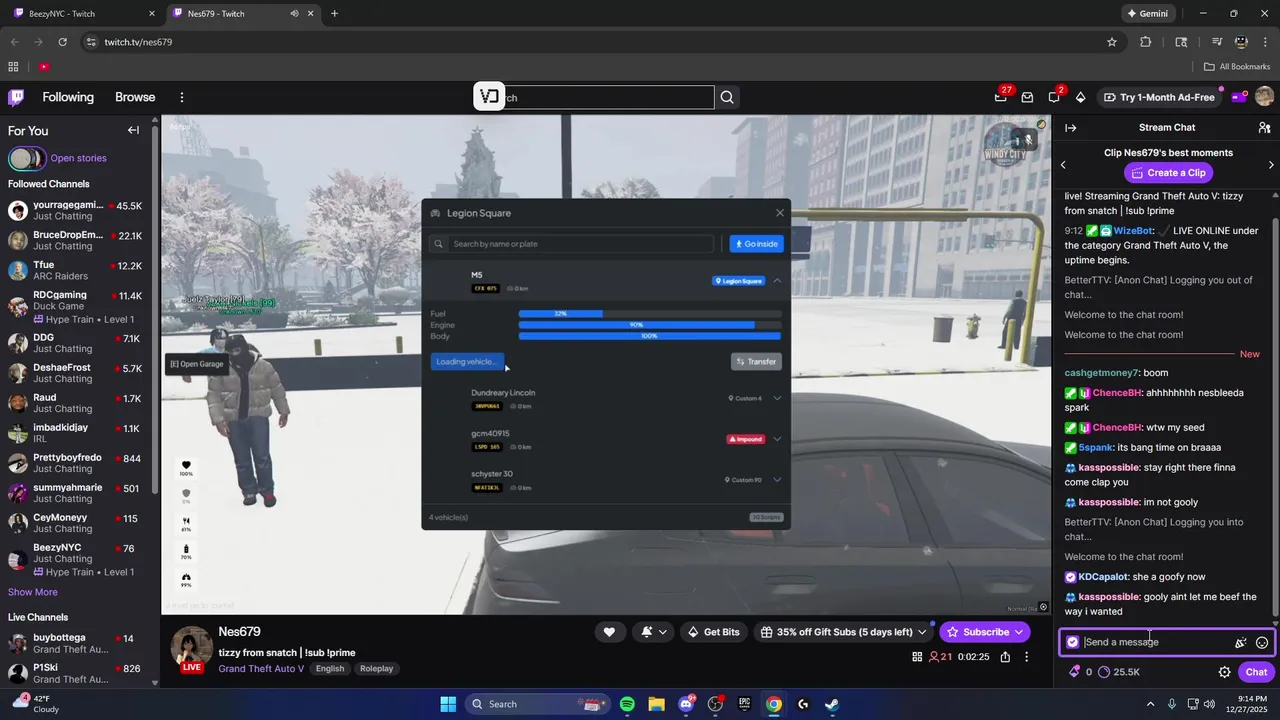Collapse the For You sidebar
Image resolution: width=1280 pixels, height=720 pixels.
pyautogui.click(x=133, y=130)
